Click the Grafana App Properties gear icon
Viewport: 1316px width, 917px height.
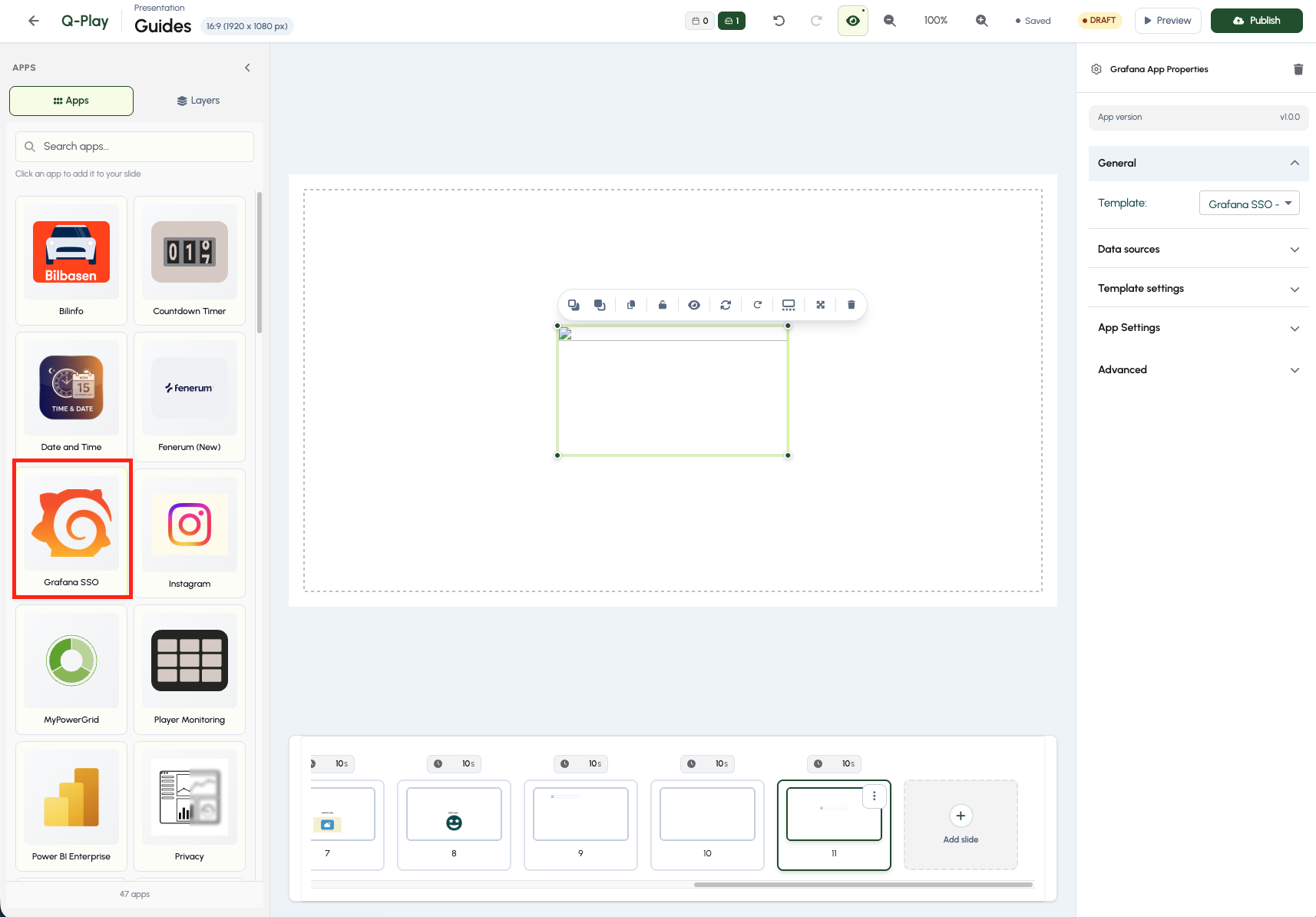click(x=1096, y=69)
